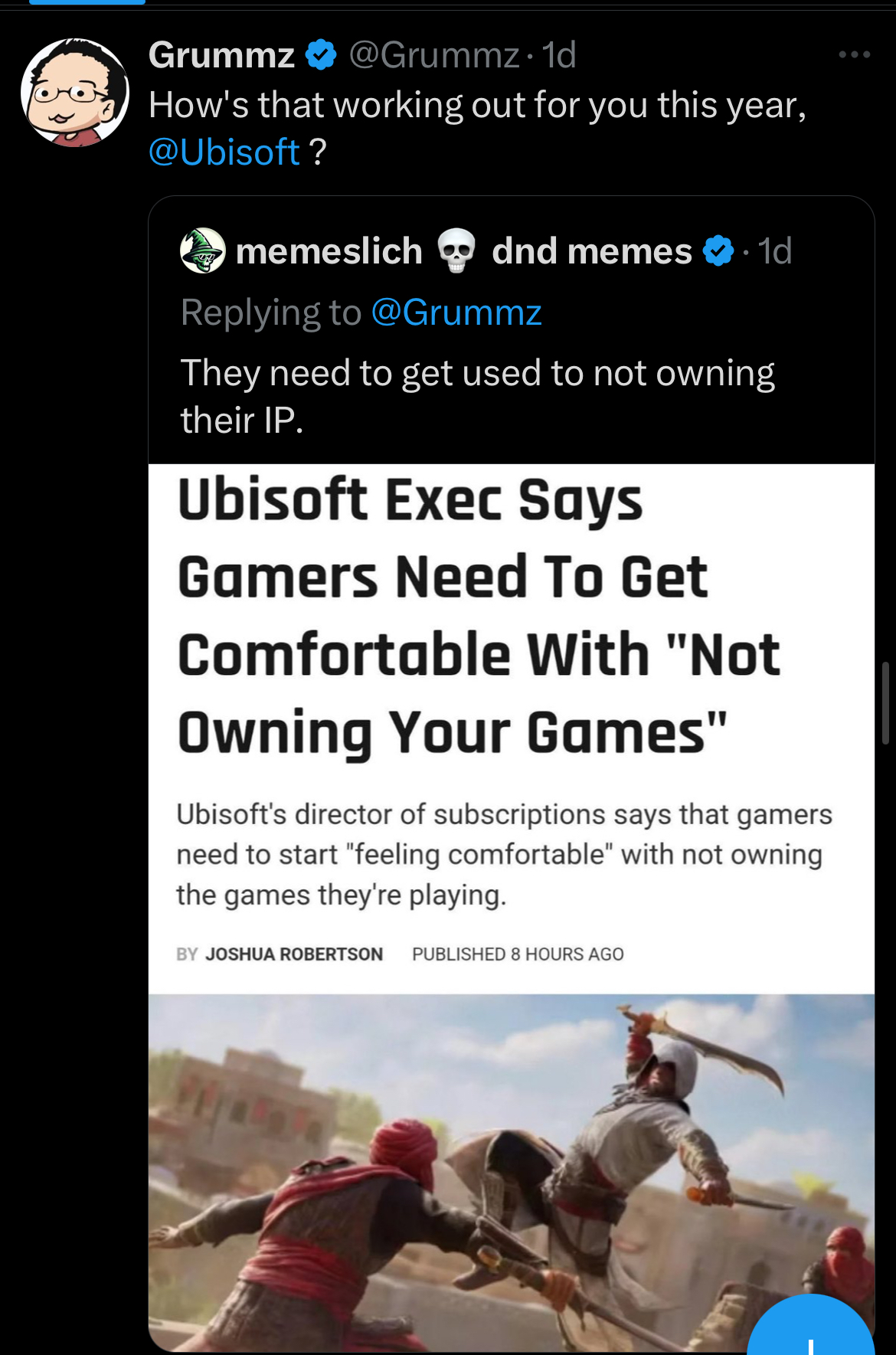Viewport: 896px width, 1355px height.
Task: Open the @Ubisoft mention link
Action: [224, 152]
